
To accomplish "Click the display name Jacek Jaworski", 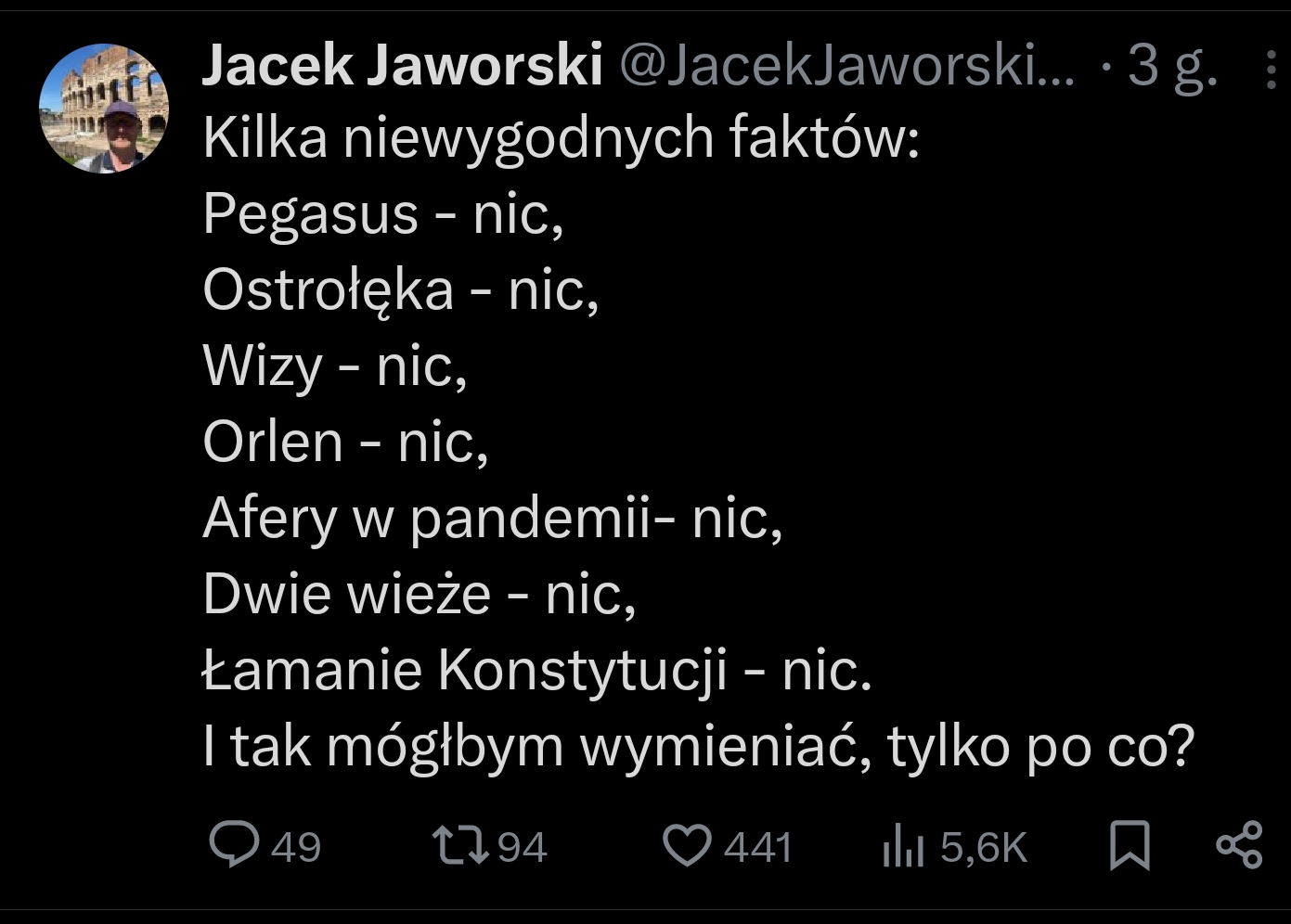I will [402, 65].
